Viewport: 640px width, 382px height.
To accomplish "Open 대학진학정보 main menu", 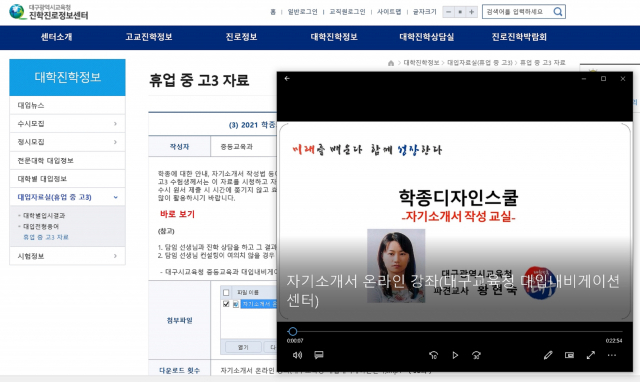I will [x=334, y=37].
